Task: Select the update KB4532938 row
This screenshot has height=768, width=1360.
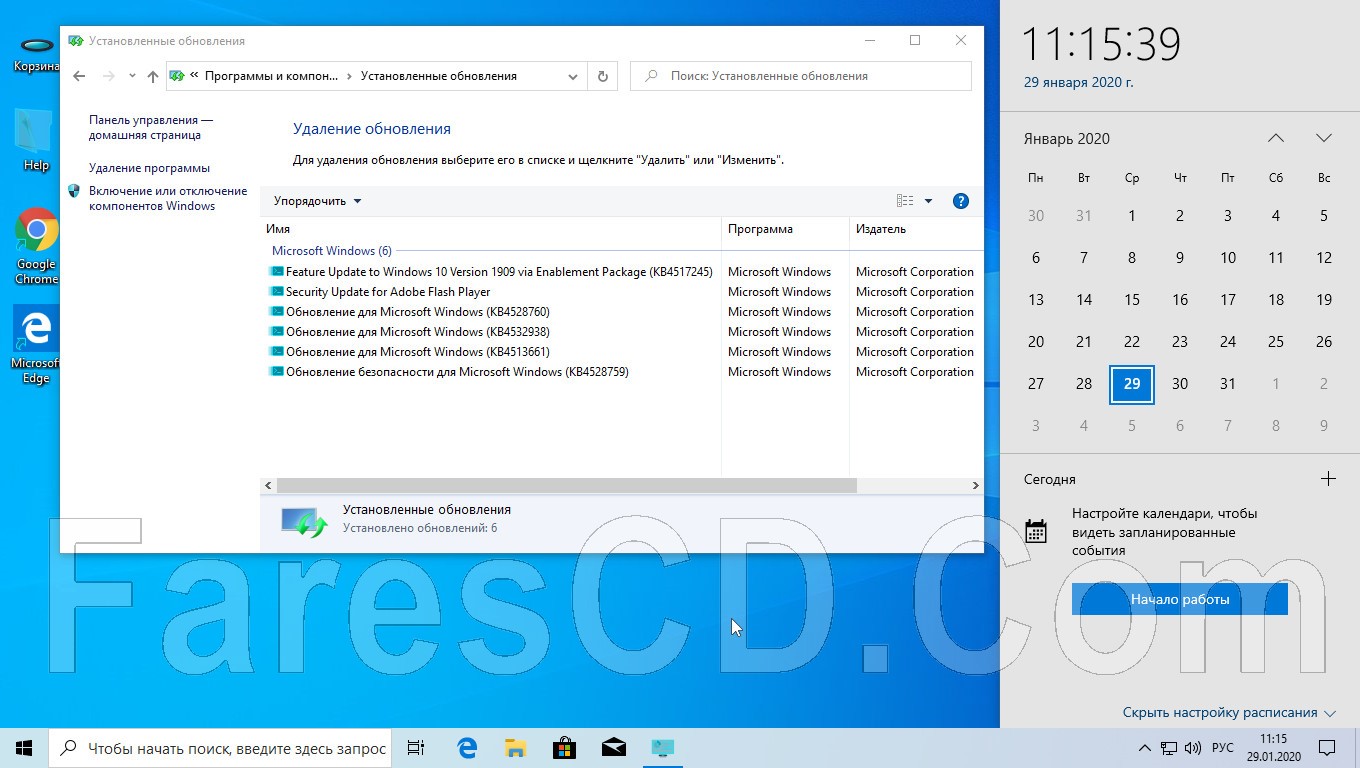Action: pos(622,332)
